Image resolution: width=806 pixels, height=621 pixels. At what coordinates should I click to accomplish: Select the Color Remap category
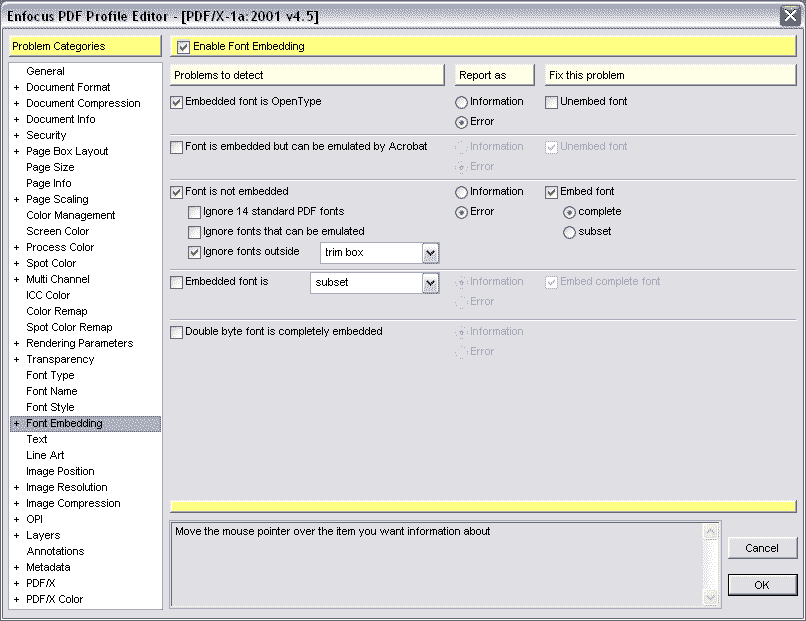click(57, 312)
